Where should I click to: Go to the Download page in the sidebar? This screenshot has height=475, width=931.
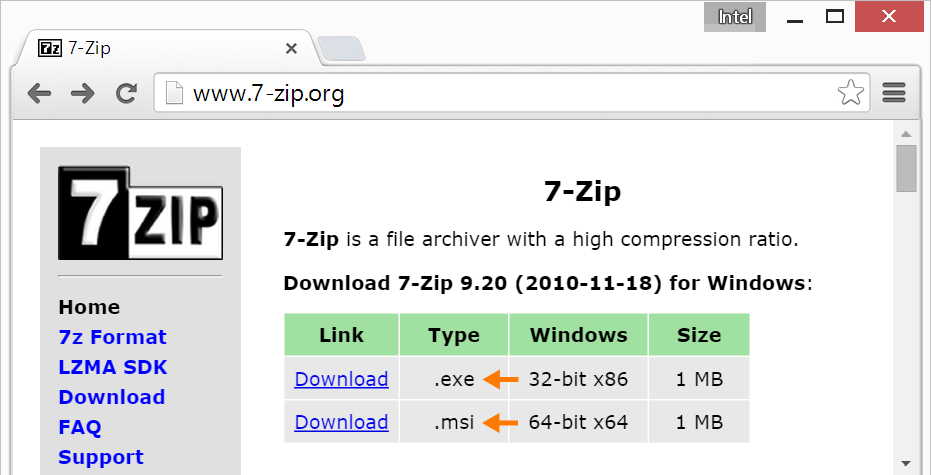pos(112,397)
